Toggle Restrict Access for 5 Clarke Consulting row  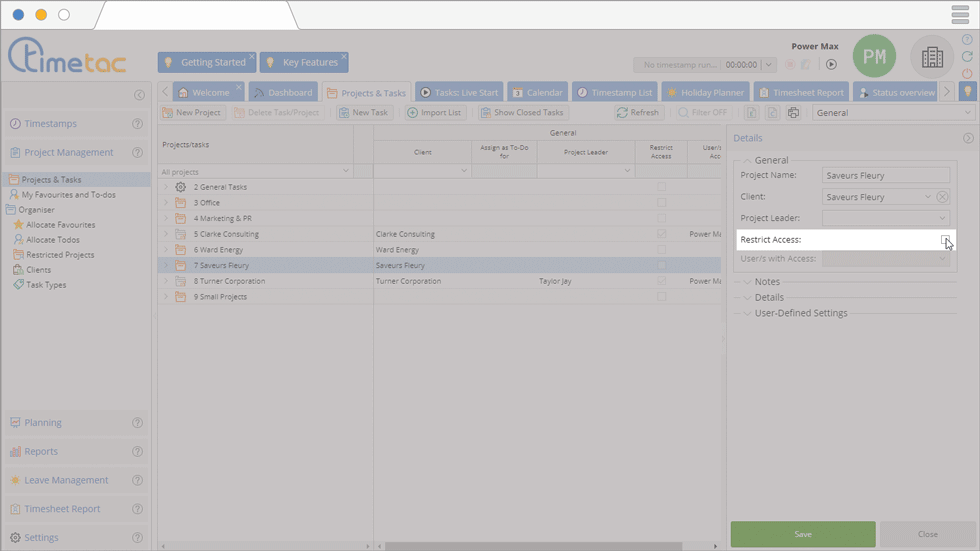(x=661, y=234)
